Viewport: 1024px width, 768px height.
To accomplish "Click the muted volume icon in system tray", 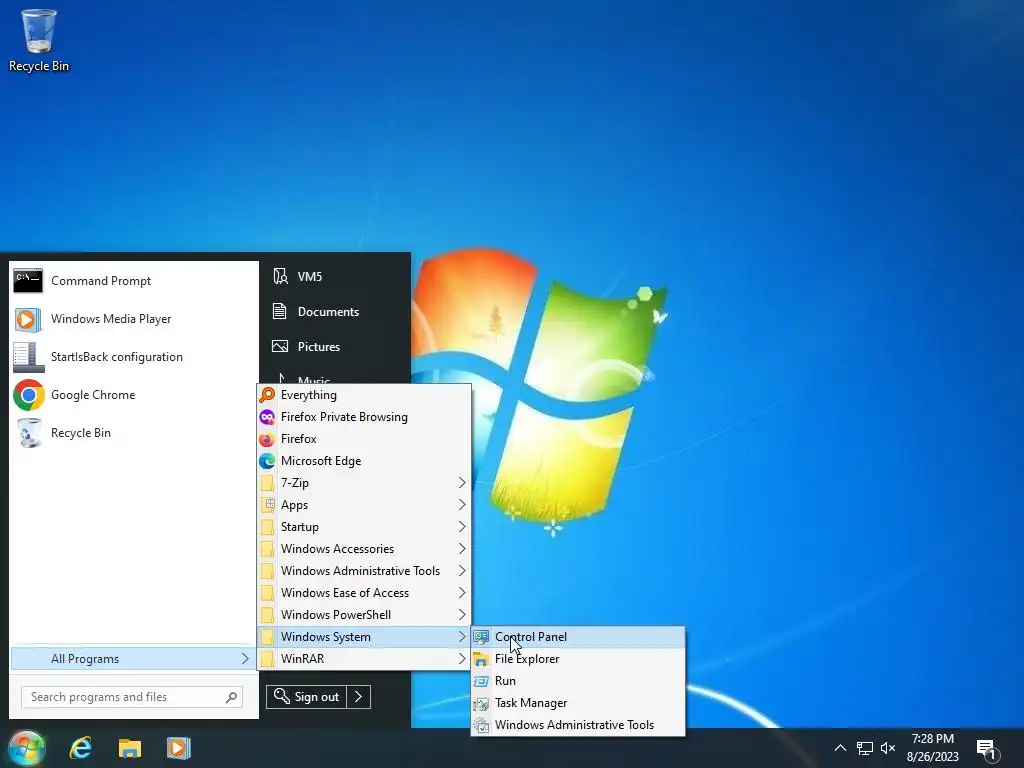I will point(888,748).
